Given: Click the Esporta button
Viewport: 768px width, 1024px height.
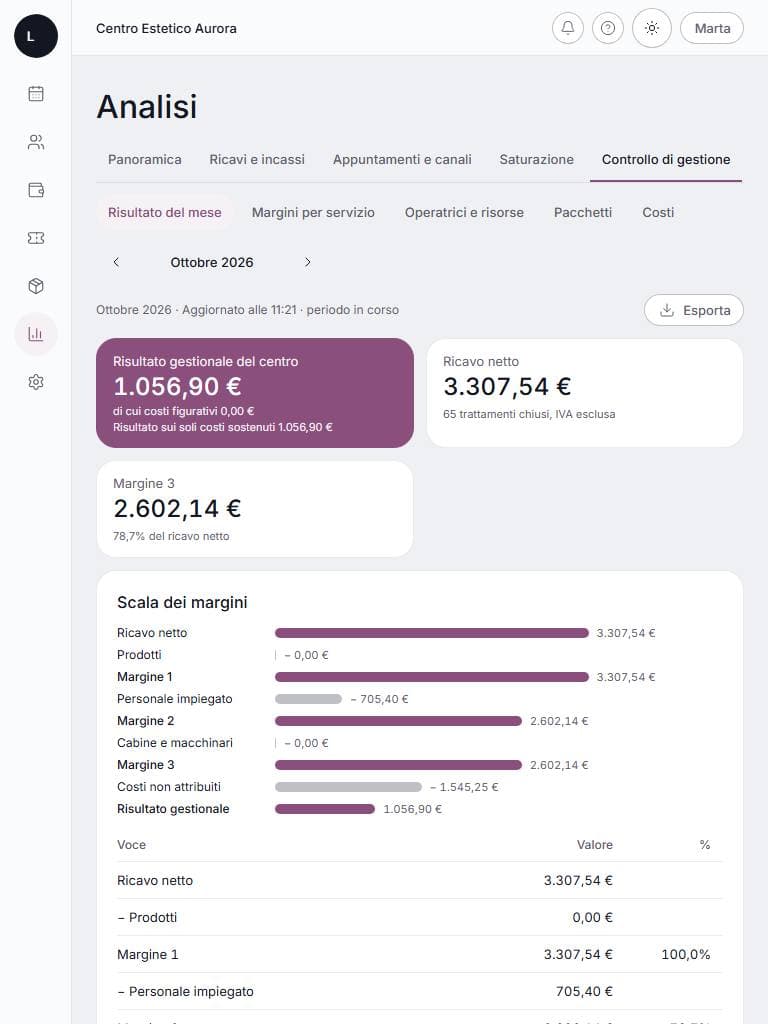Looking at the screenshot, I should click(694, 310).
